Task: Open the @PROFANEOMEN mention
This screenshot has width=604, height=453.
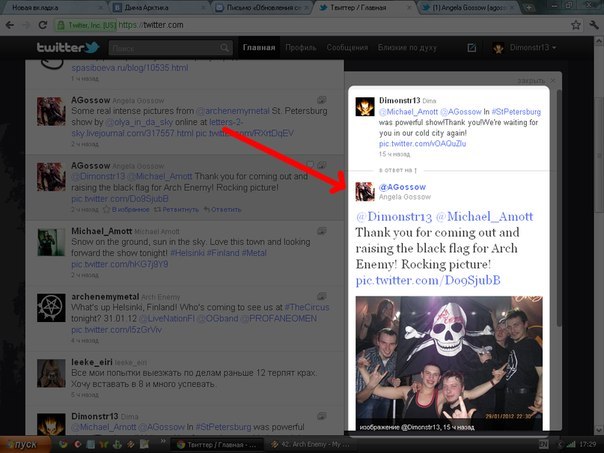Action: (279, 319)
